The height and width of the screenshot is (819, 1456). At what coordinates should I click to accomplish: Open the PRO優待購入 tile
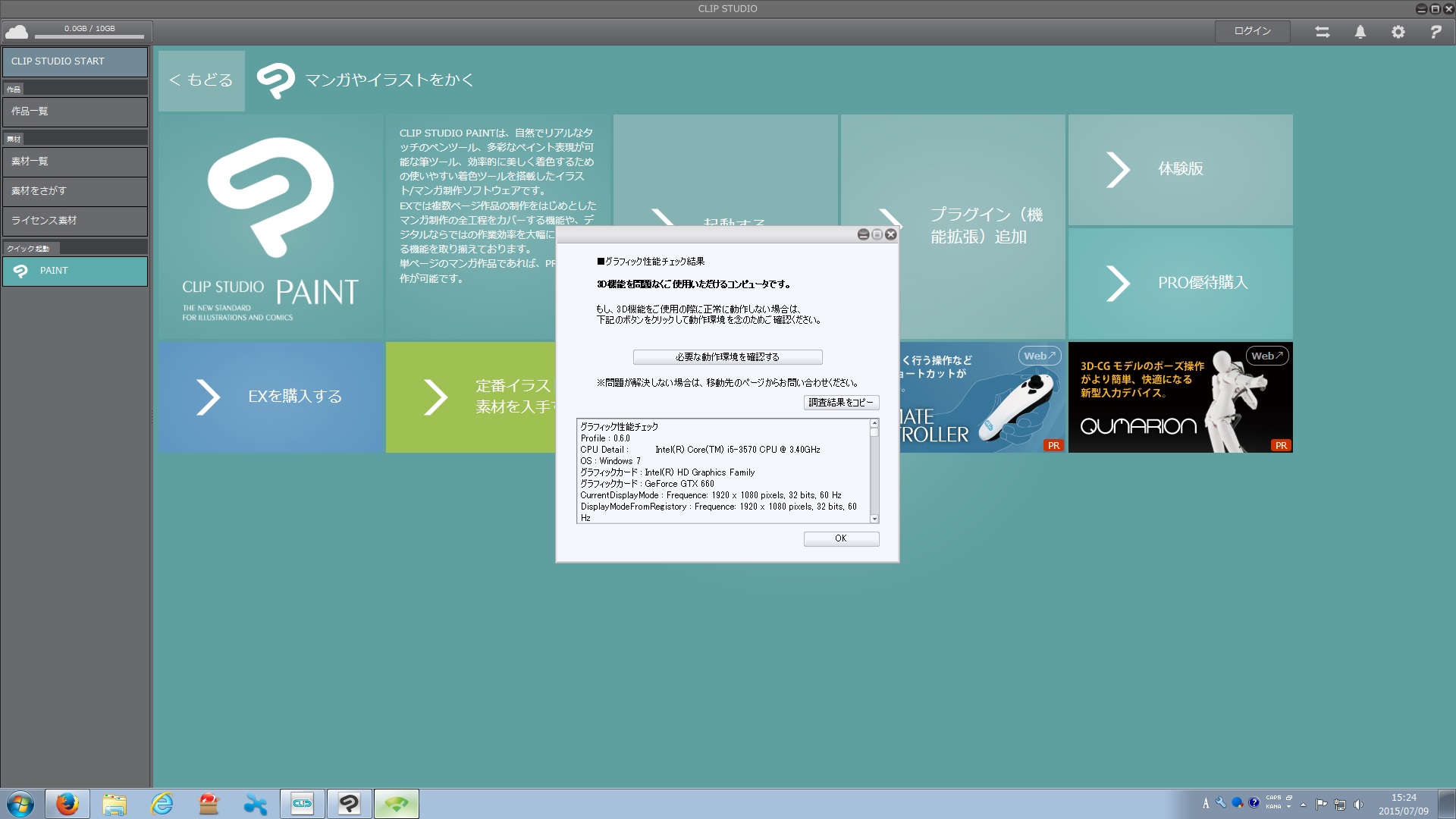coord(1180,283)
